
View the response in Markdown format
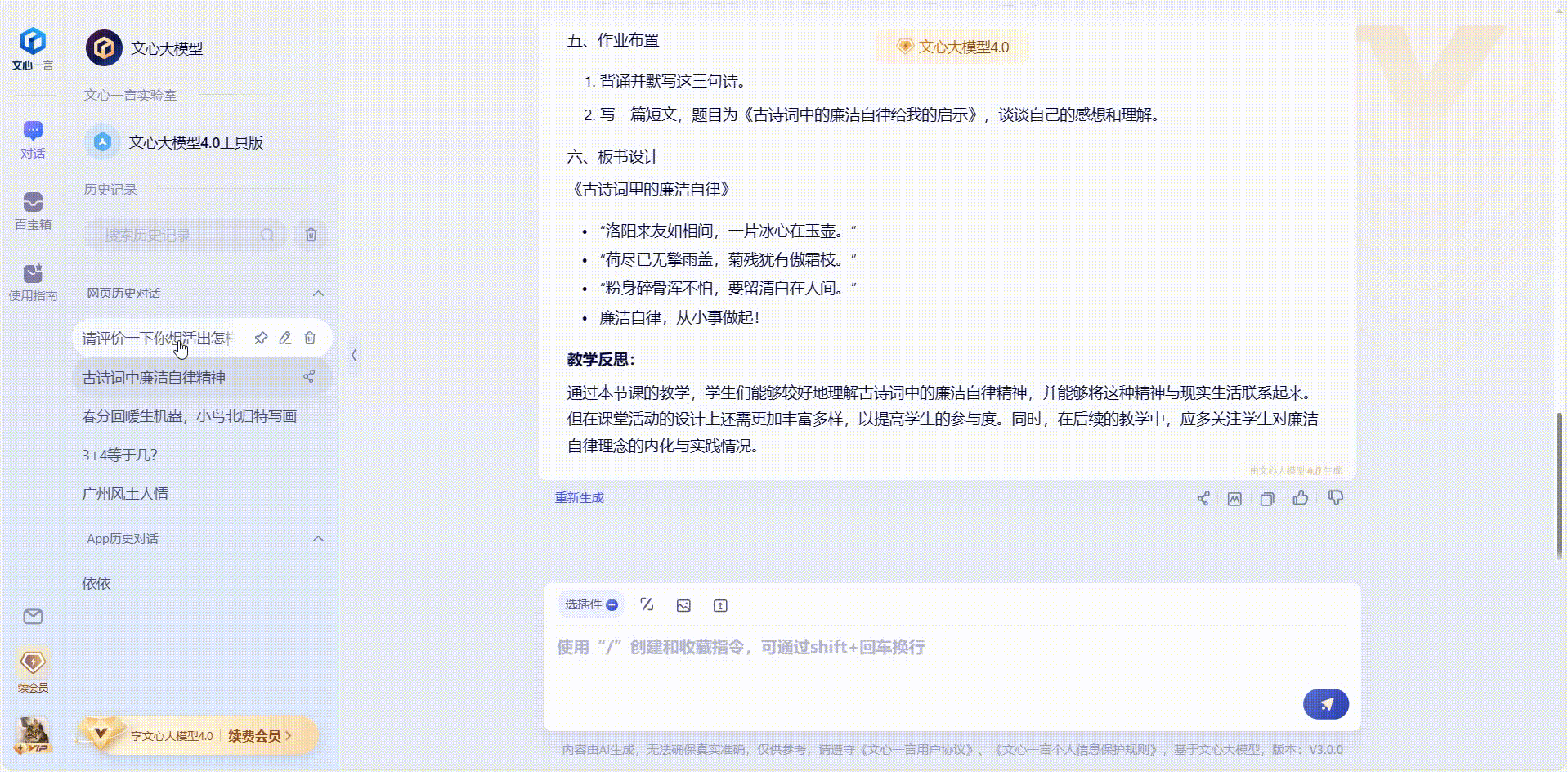[1234, 498]
